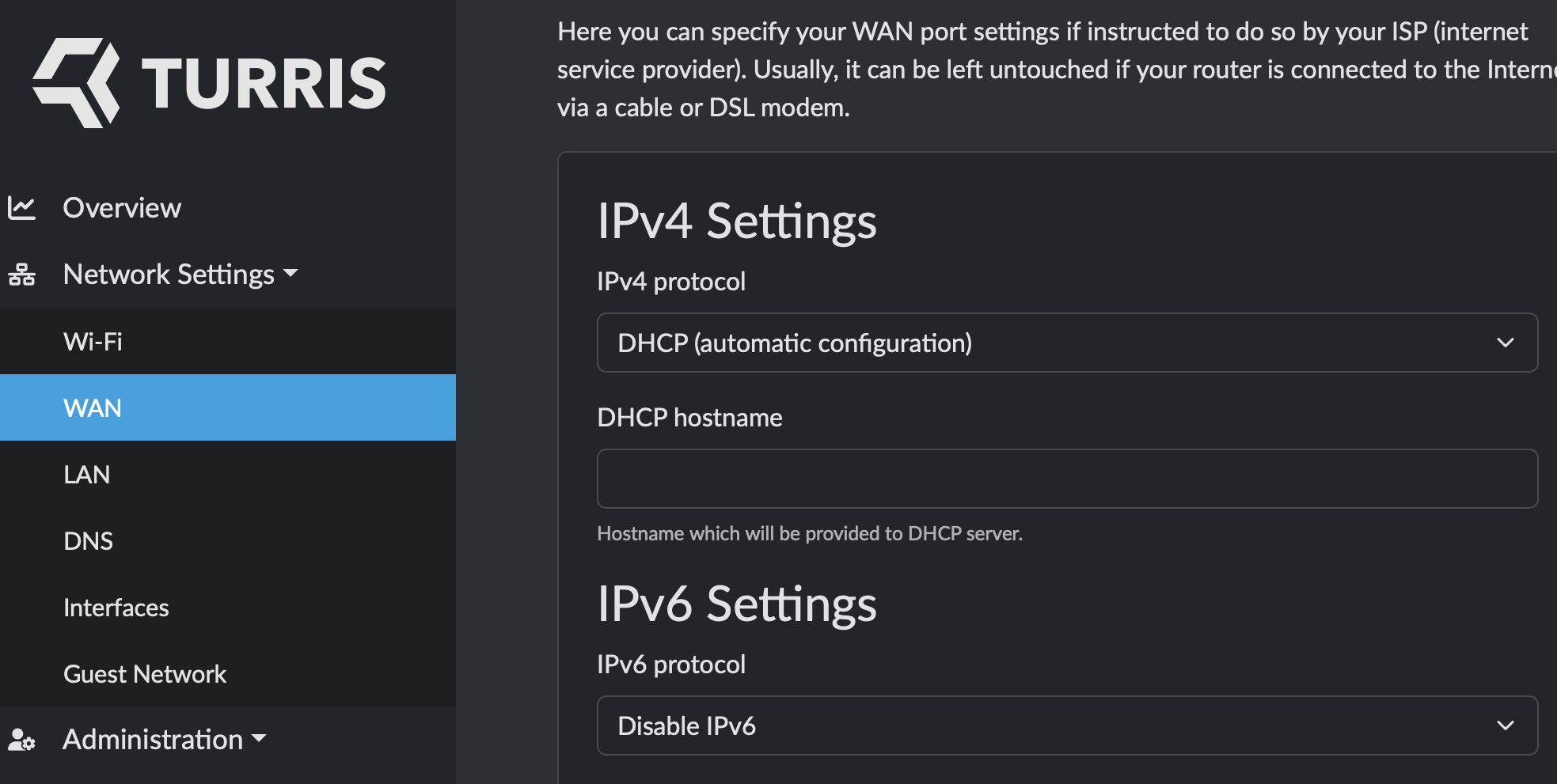Click the TURRIS wordmark text
The width and height of the screenshot is (1557, 784).
pyautogui.click(x=264, y=84)
